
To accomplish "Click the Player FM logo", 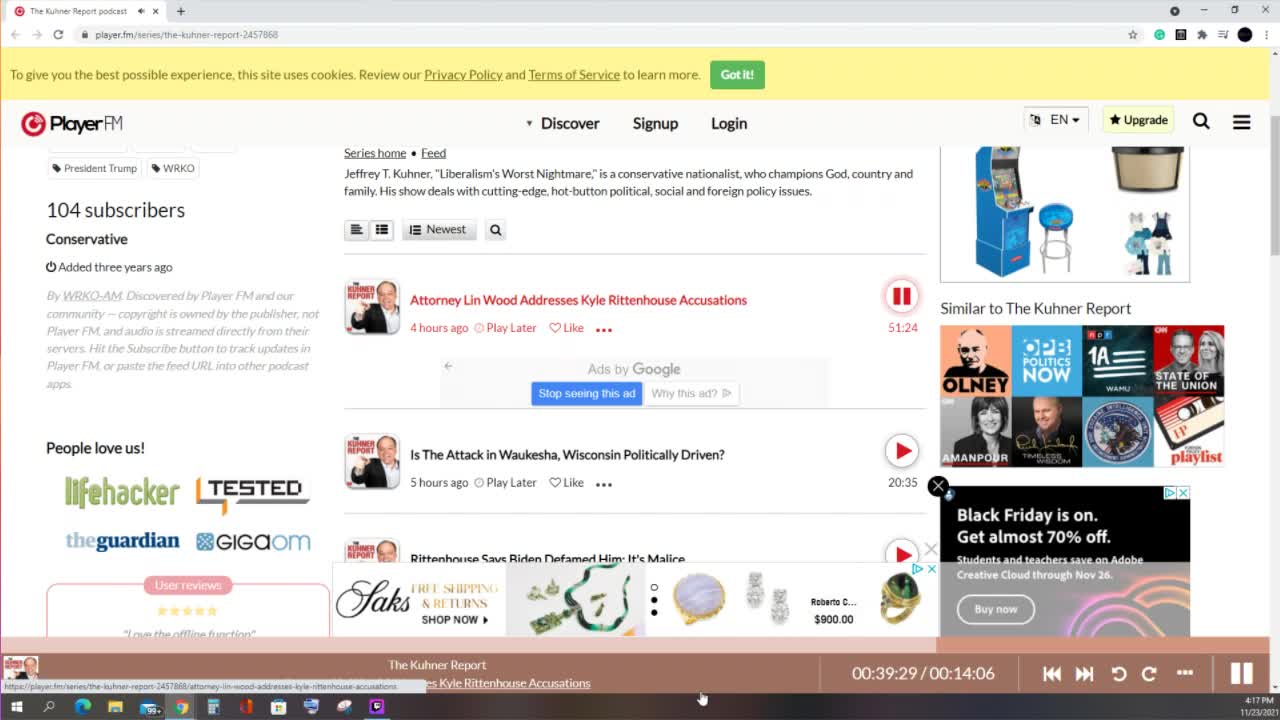I will [72, 123].
